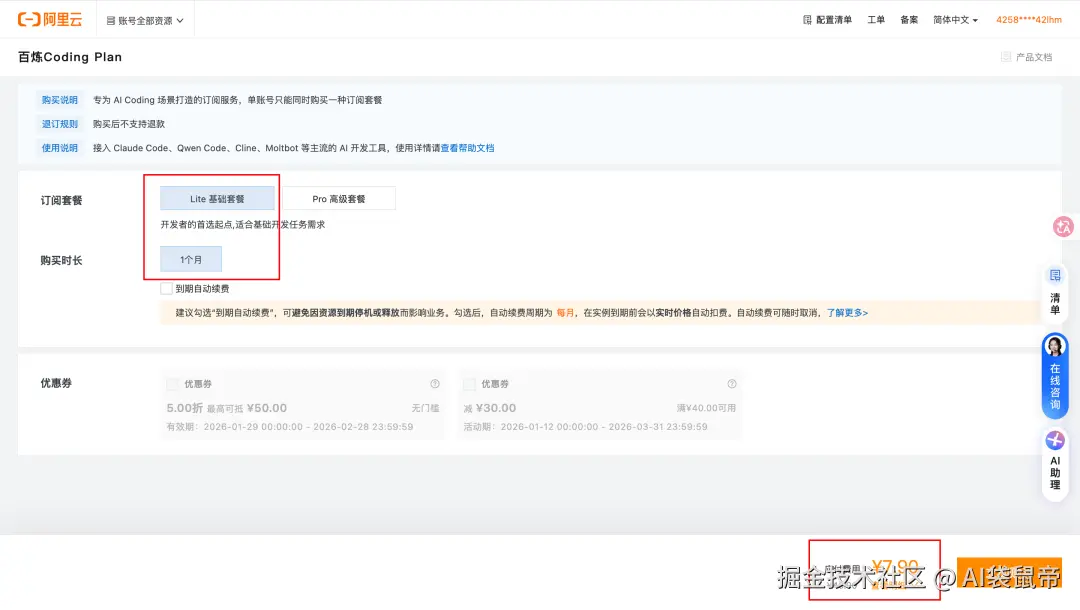
Task: Open the 简体中文 language dropdown
Action: pyautogui.click(x=952, y=18)
